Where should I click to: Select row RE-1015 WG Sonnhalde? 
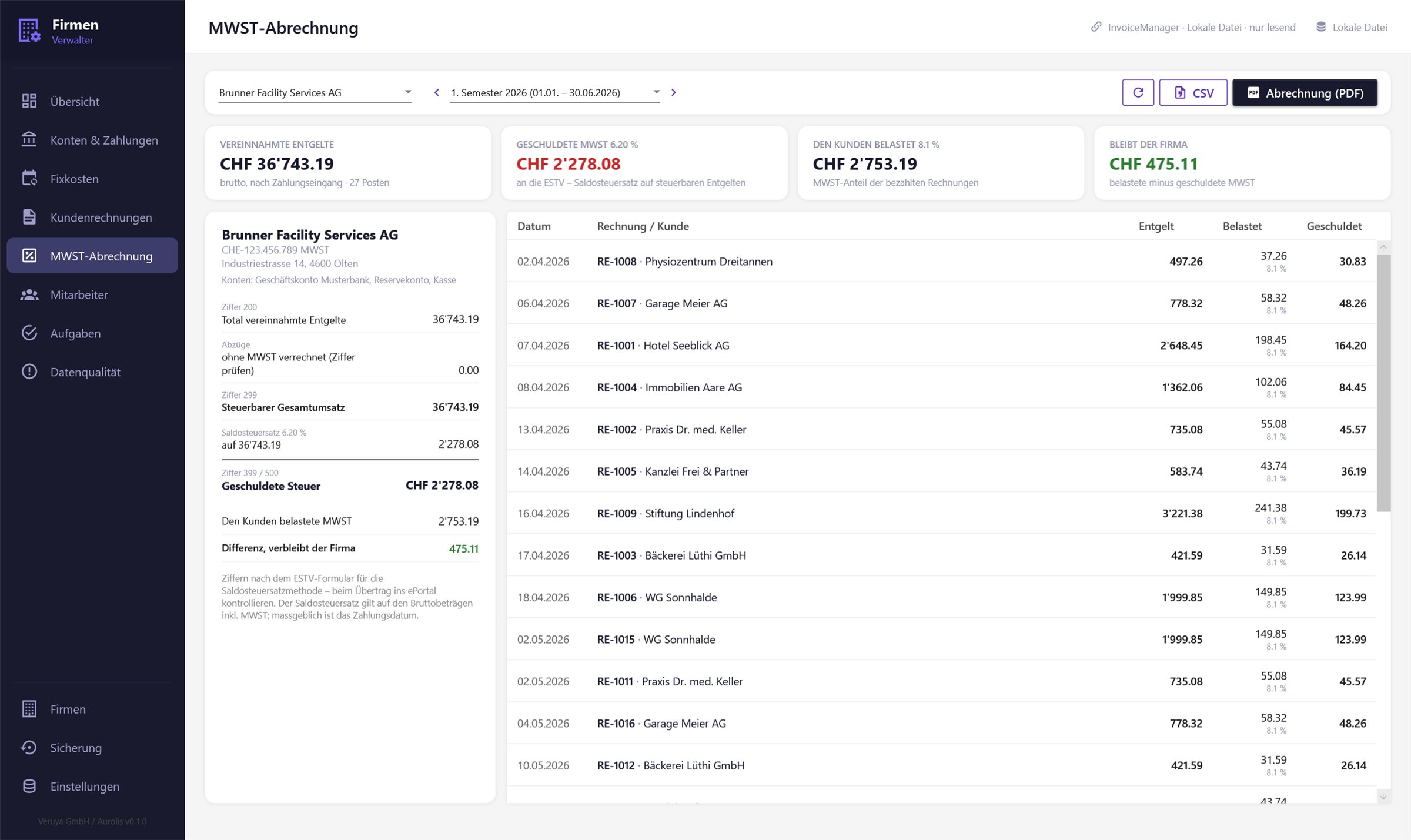click(941, 639)
